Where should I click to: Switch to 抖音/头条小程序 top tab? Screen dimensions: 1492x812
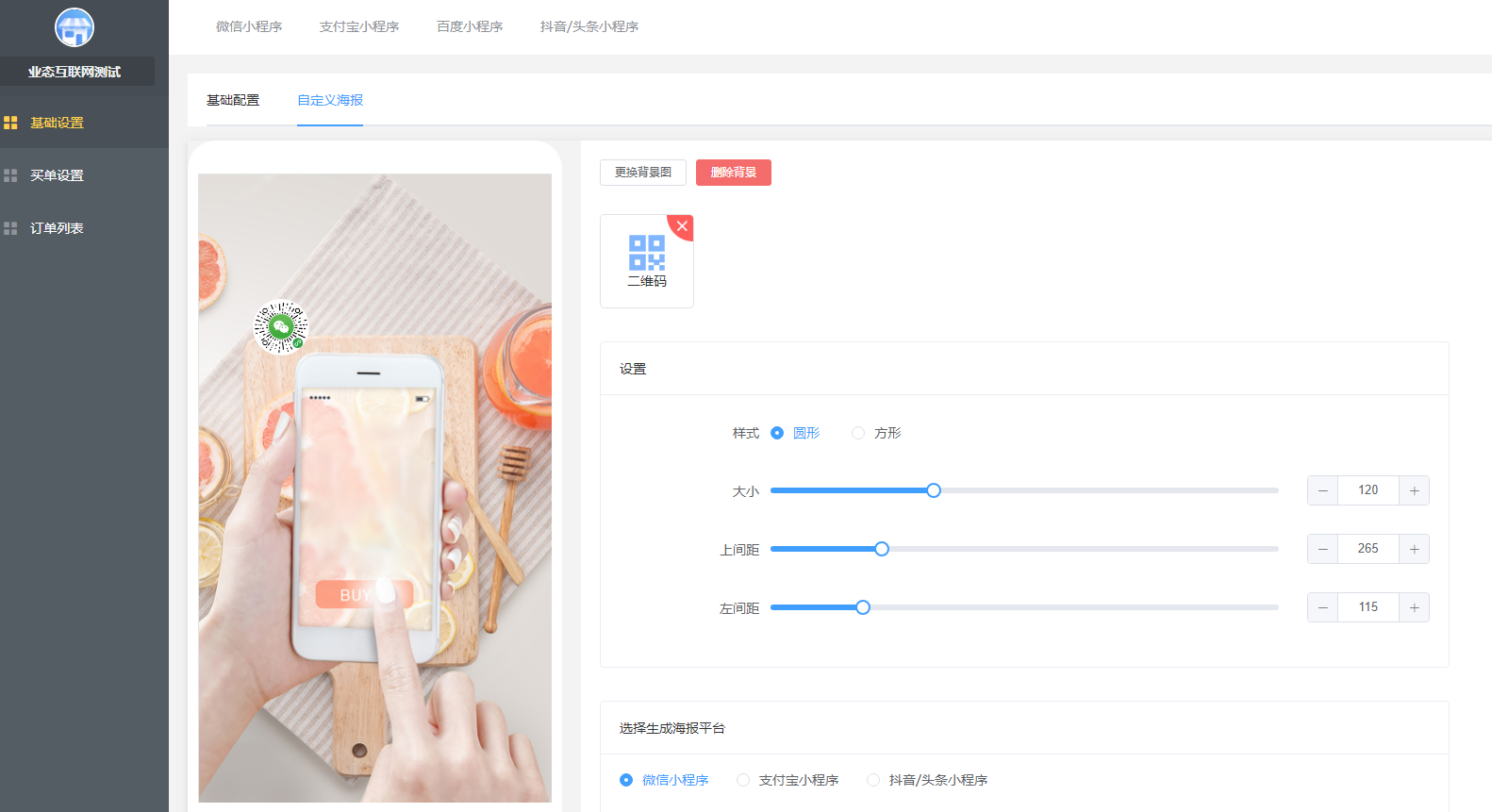click(589, 26)
